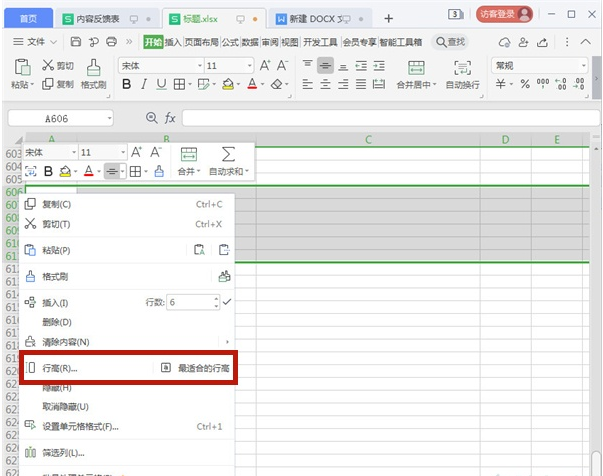603x476 pixels.
Task: Click the formula bar input
Action: pos(390,118)
